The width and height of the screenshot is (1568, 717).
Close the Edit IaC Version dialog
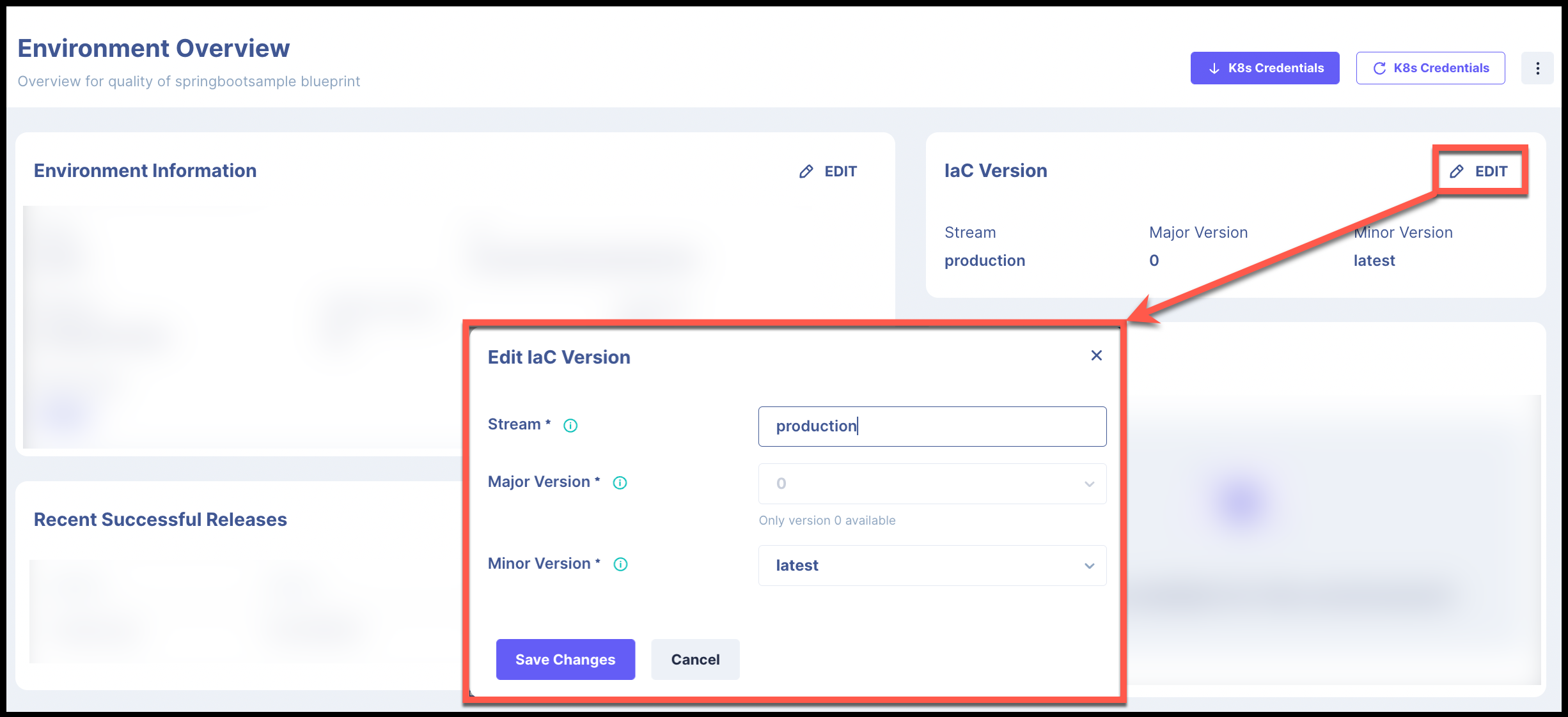1096,355
